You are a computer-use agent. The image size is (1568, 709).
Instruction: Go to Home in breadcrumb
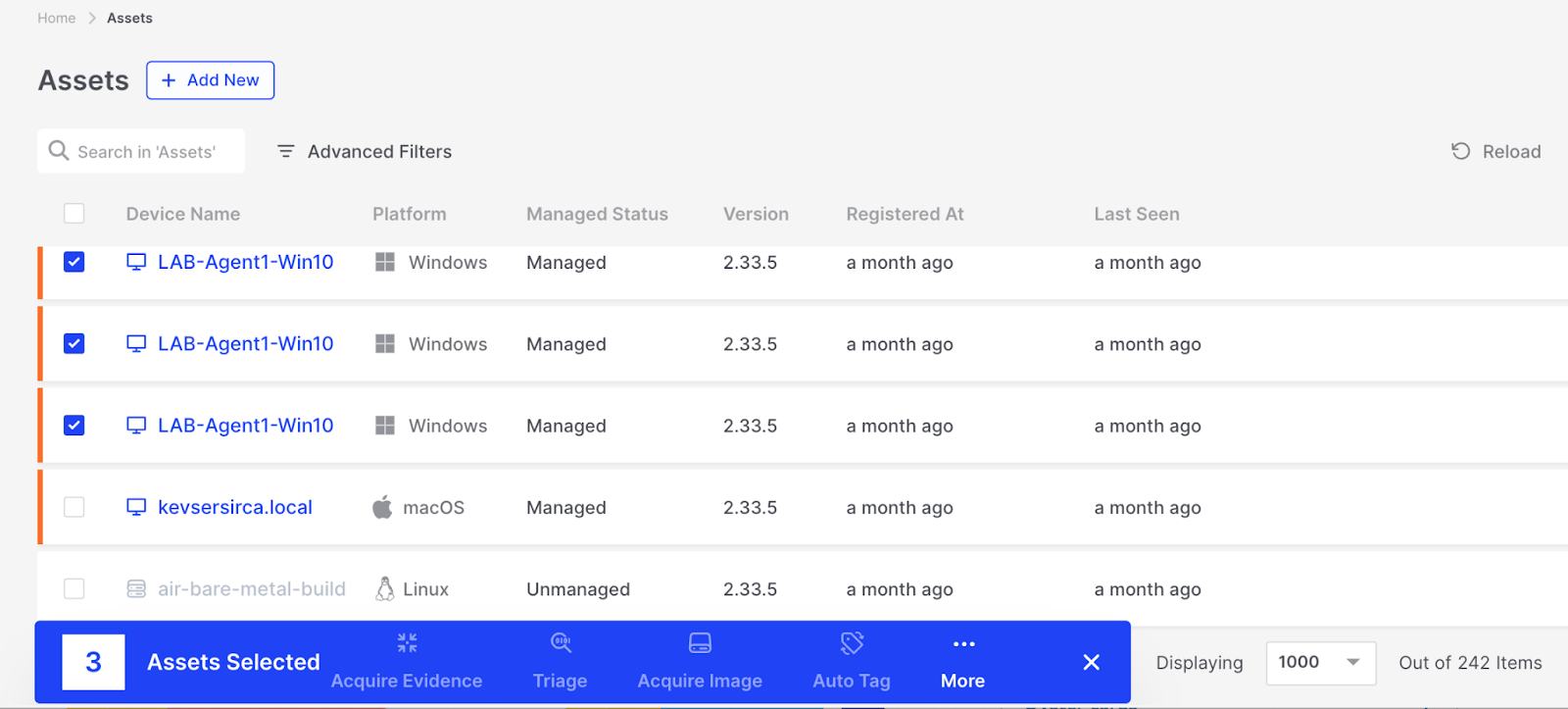57,18
